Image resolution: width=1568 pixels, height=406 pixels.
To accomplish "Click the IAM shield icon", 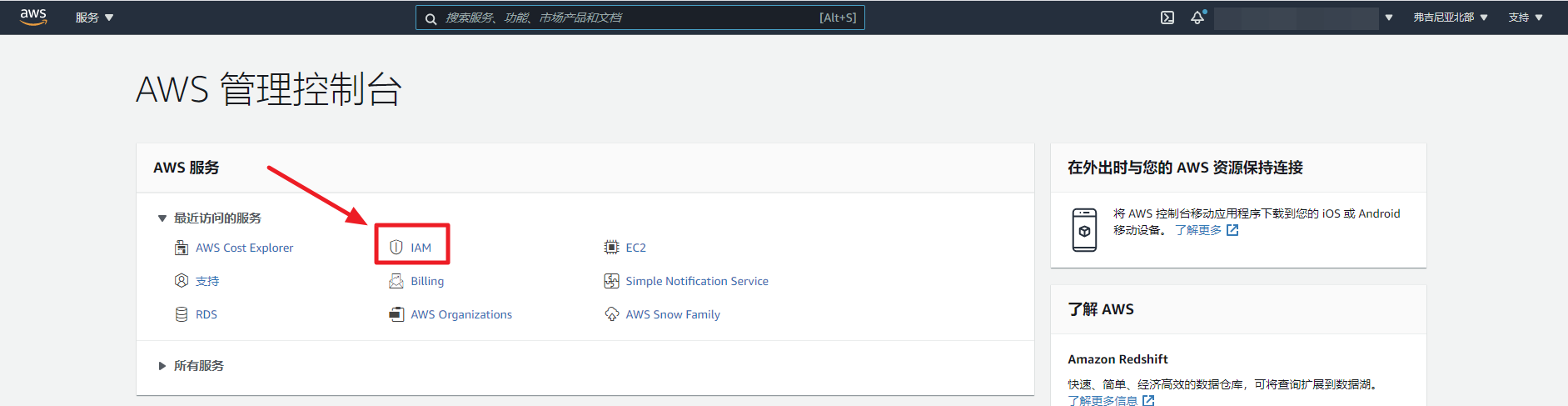I will [396, 248].
